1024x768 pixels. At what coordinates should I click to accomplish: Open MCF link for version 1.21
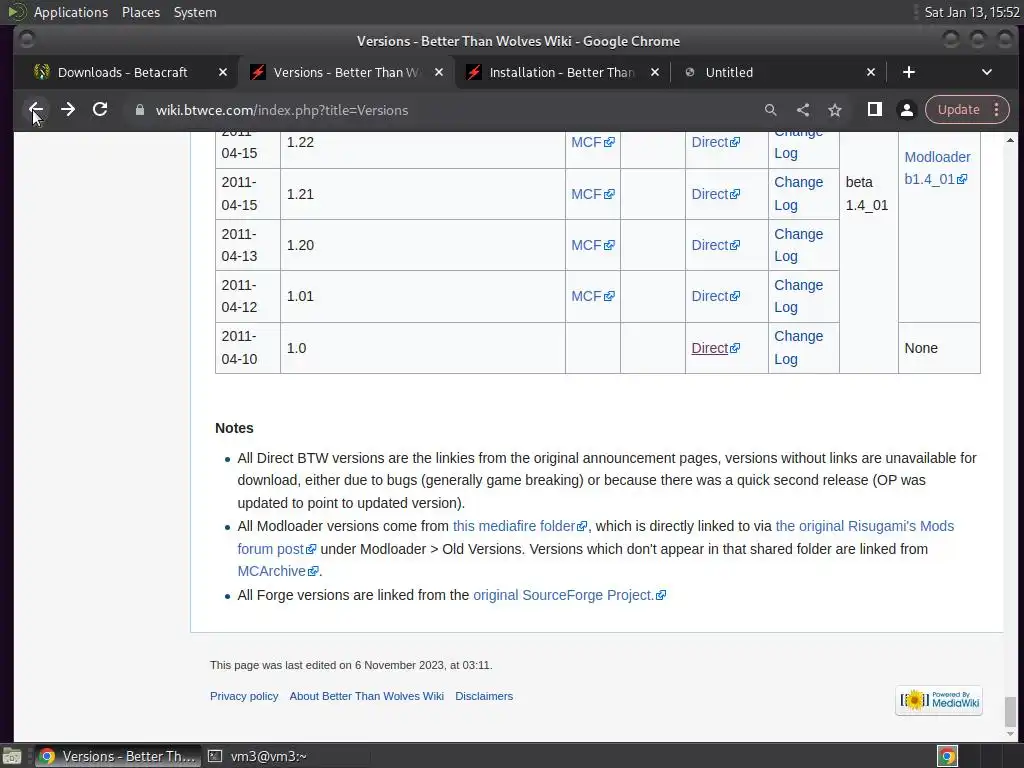click(592, 194)
